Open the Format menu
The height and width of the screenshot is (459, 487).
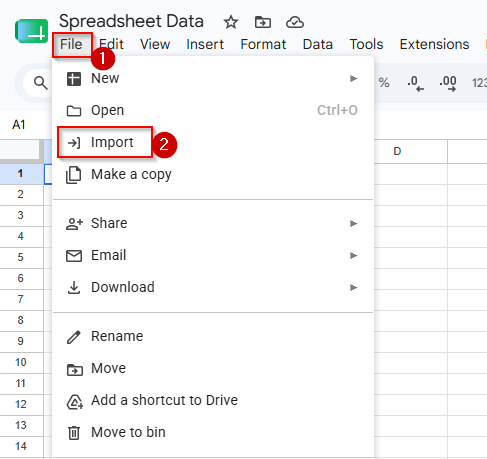263,44
